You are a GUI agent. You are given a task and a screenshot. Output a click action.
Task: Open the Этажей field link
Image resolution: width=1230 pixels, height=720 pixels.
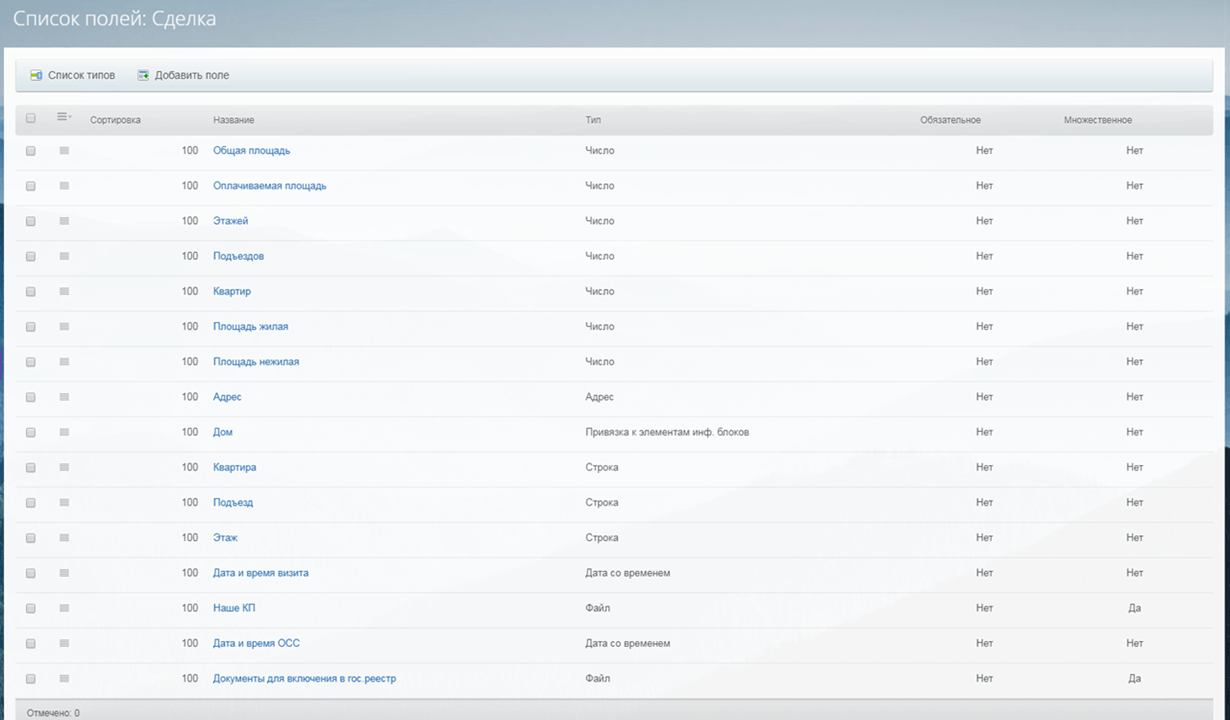[x=231, y=220]
